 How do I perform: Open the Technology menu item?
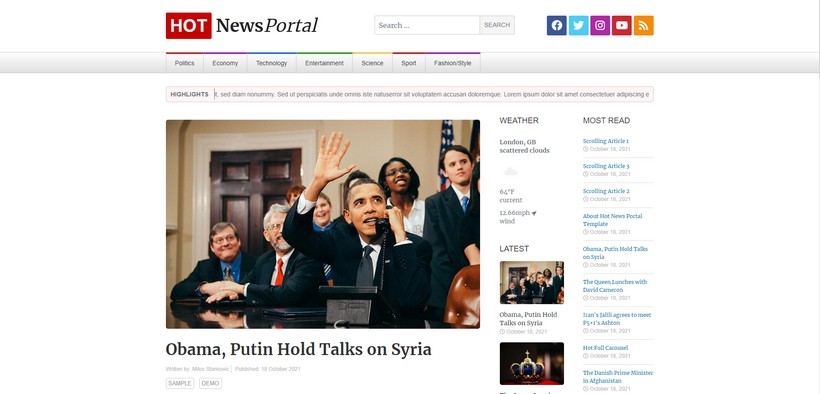point(271,63)
